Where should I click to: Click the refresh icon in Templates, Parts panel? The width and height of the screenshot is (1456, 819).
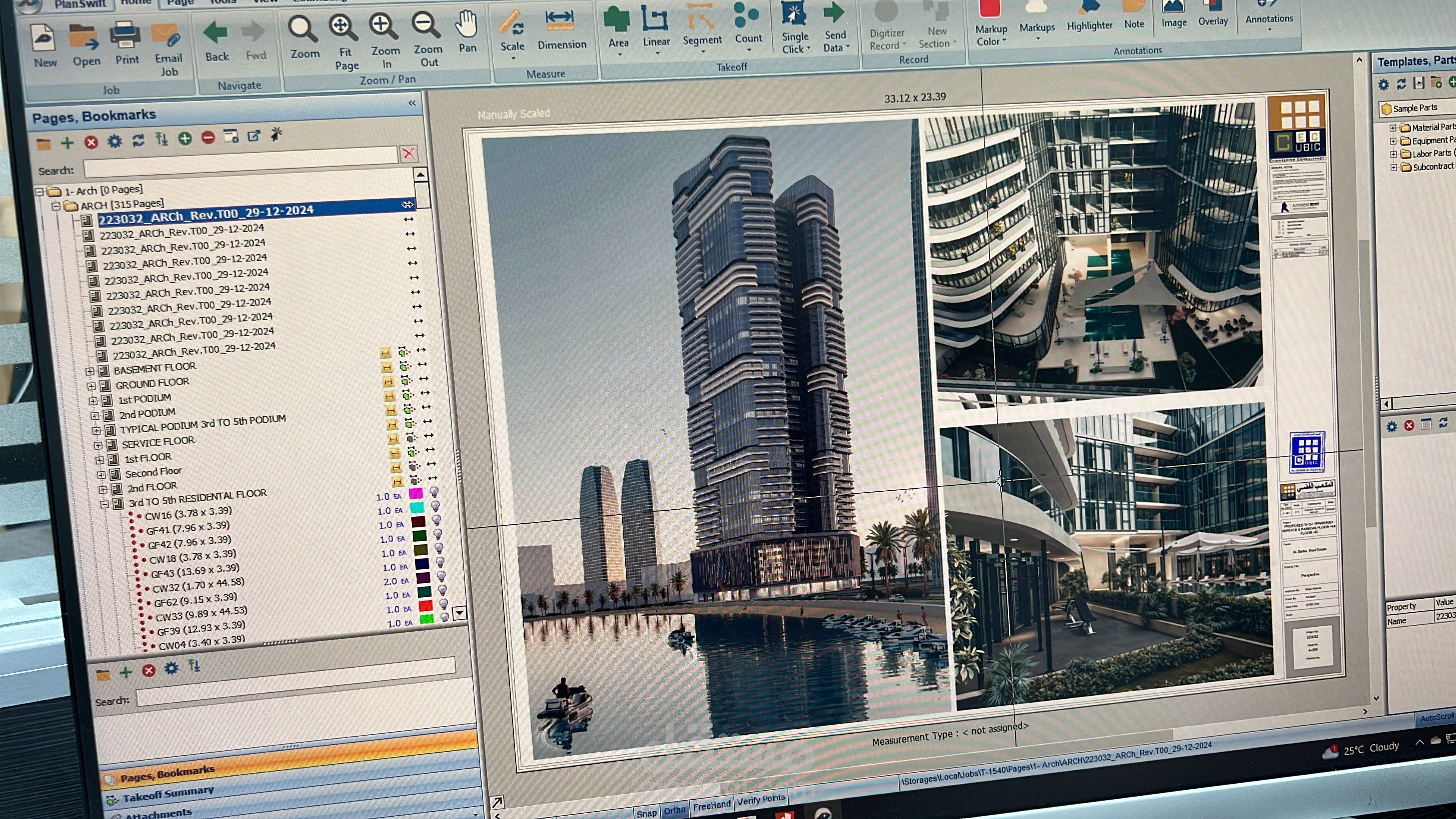click(x=1401, y=84)
